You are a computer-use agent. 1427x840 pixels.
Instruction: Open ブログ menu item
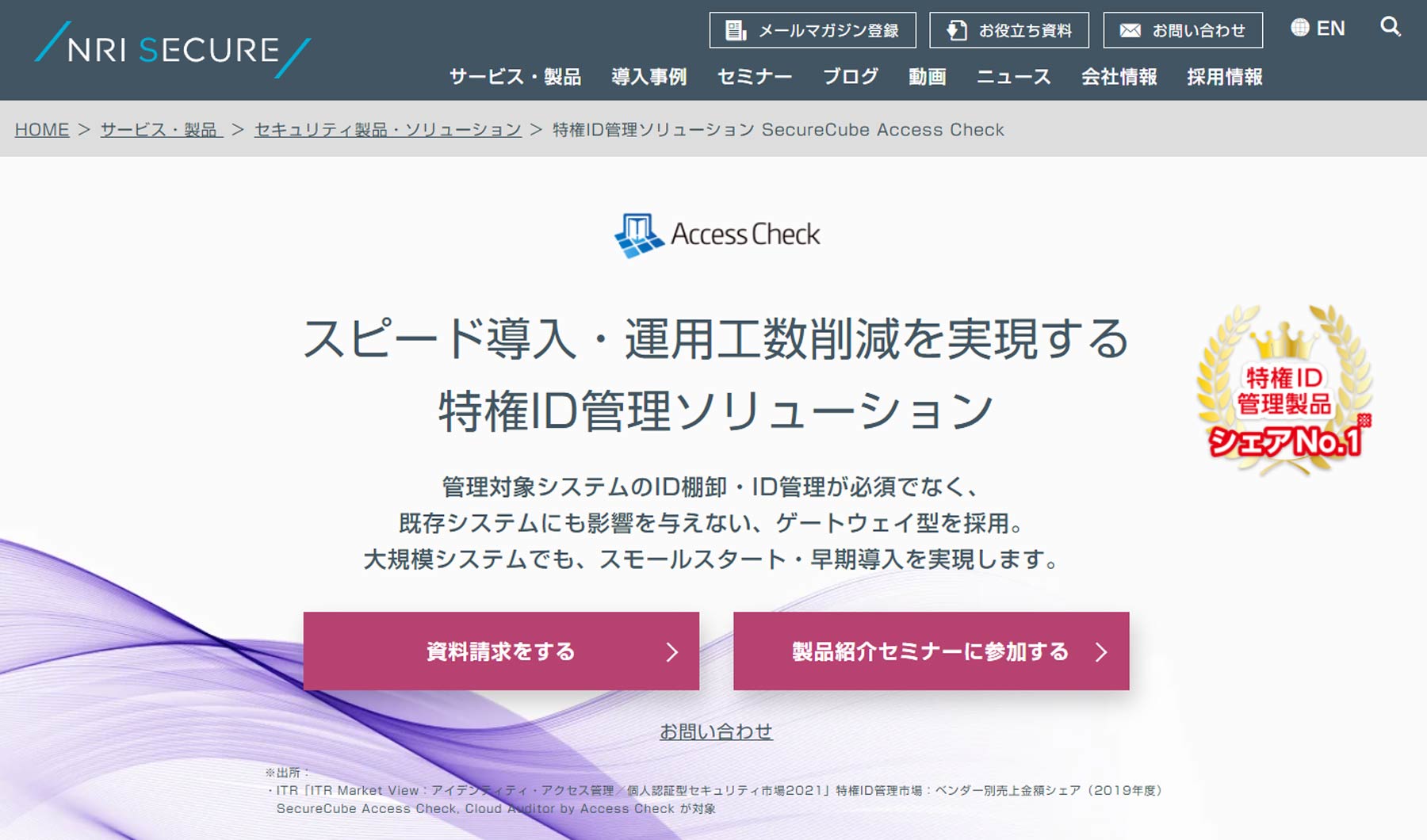[851, 77]
